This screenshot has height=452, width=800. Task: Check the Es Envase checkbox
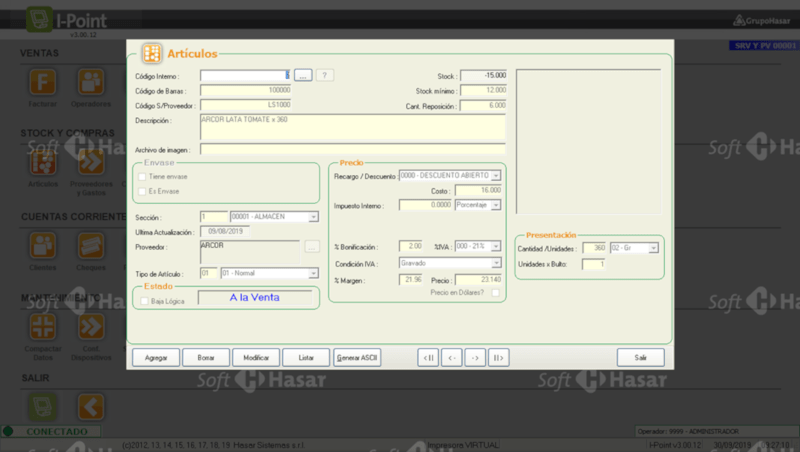point(141,190)
